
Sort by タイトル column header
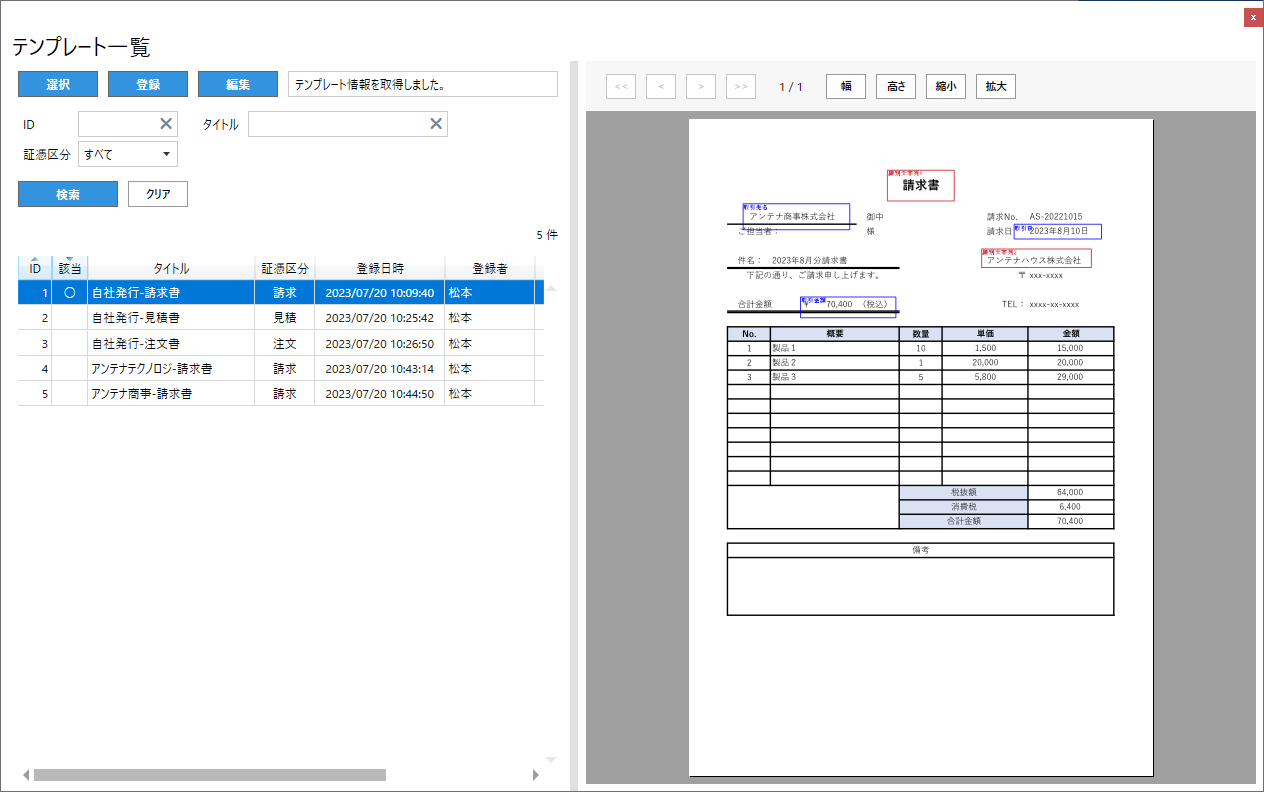(171, 269)
